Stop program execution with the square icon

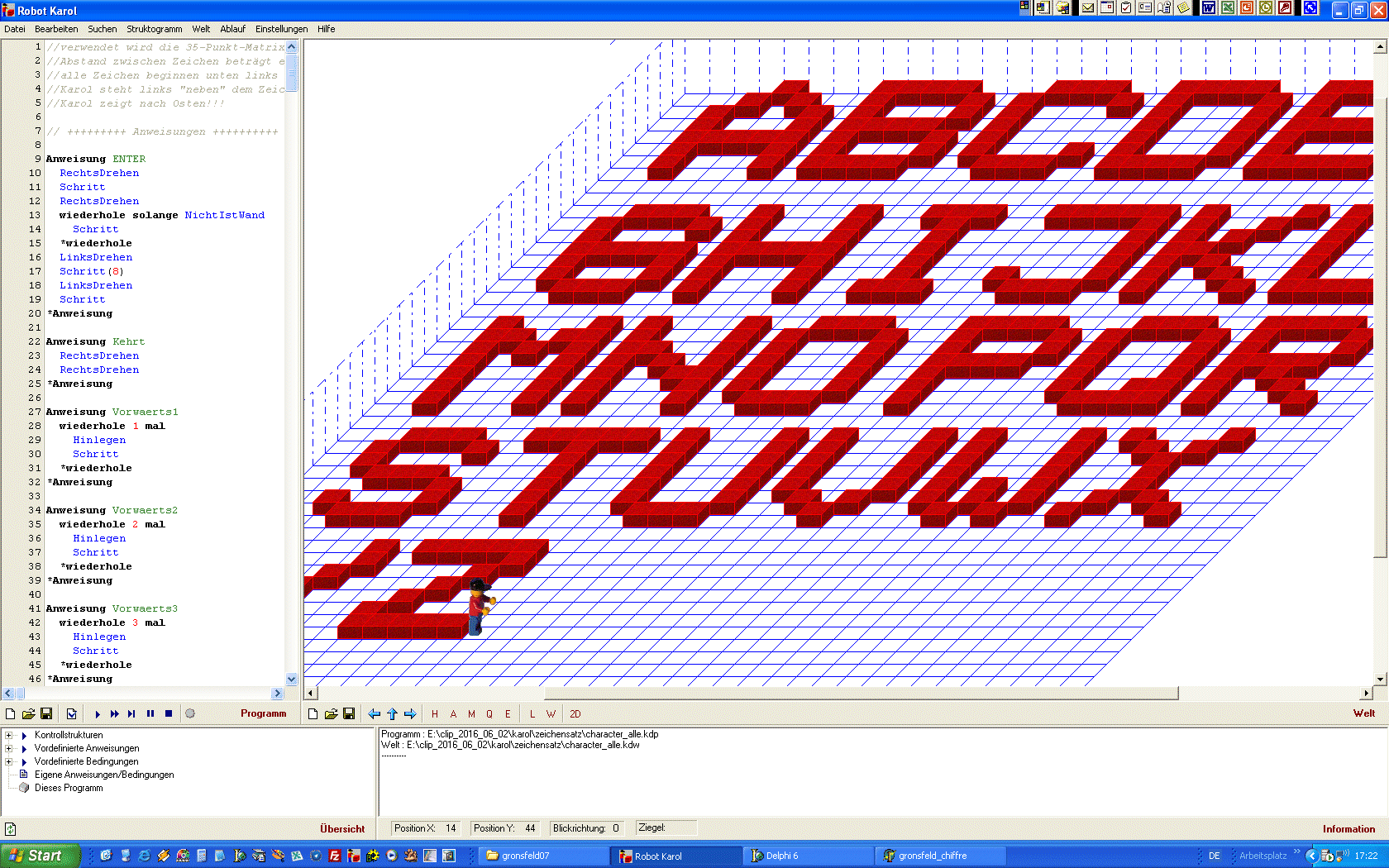(169, 714)
